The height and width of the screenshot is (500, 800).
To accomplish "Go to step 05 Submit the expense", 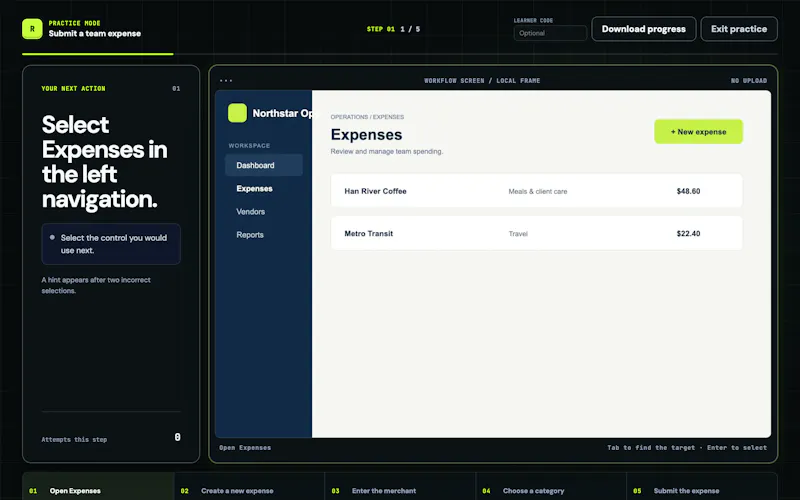I will [x=702, y=486].
